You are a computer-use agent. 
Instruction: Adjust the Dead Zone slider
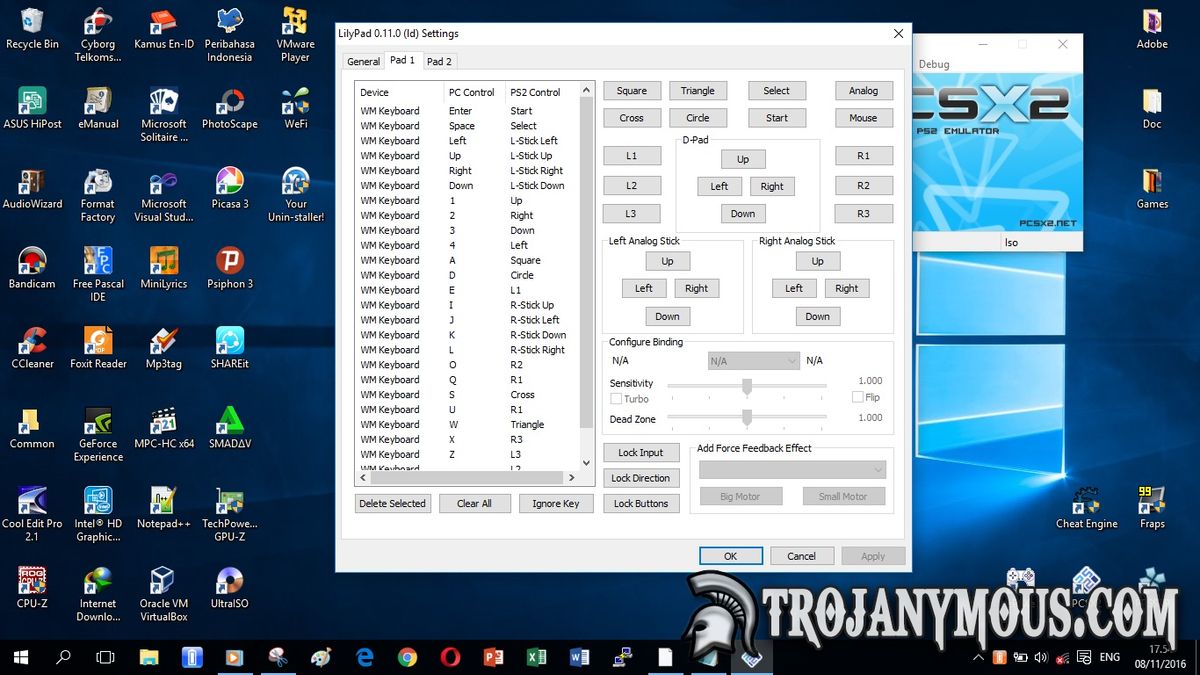(747, 419)
